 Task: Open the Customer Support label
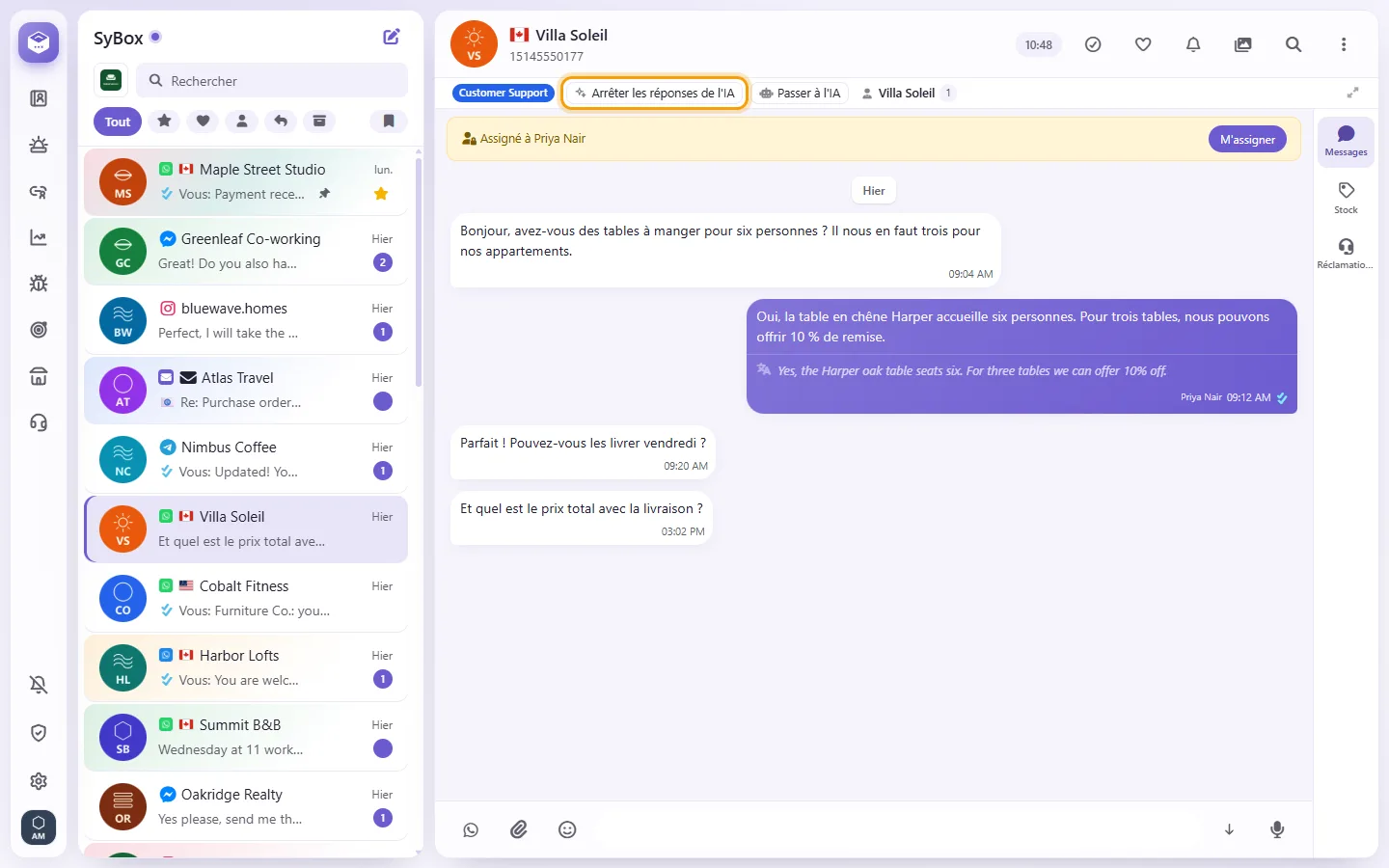(503, 94)
